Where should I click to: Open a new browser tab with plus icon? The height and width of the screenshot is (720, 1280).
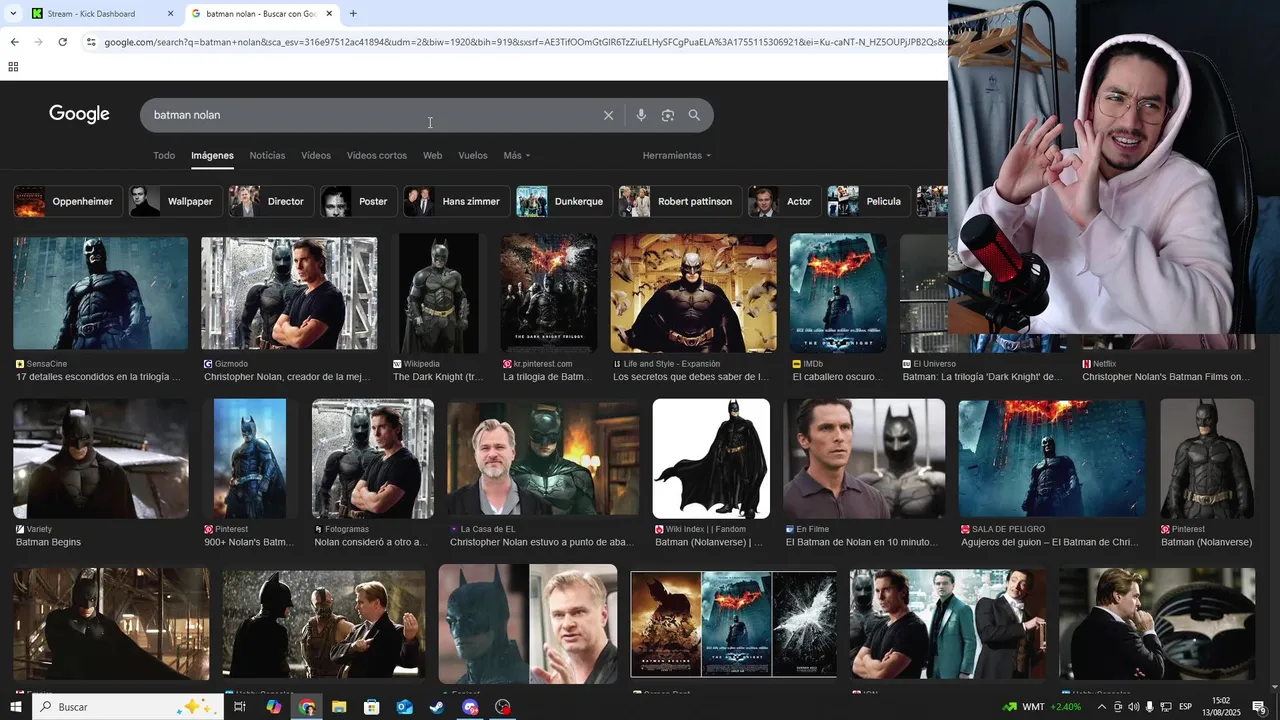(x=353, y=14)
